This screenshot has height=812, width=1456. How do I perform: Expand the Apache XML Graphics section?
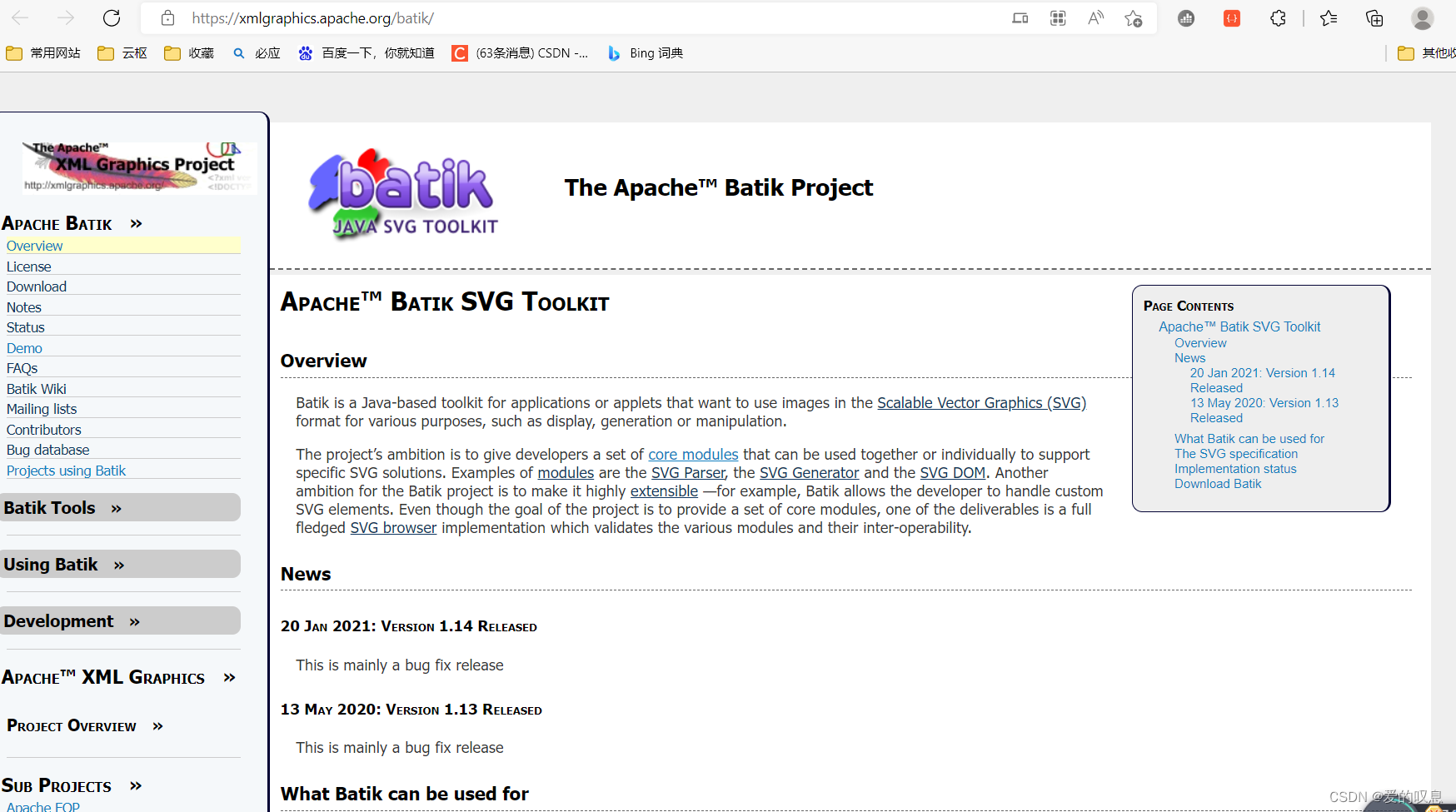pyautogui.click(x=118, y=677)
